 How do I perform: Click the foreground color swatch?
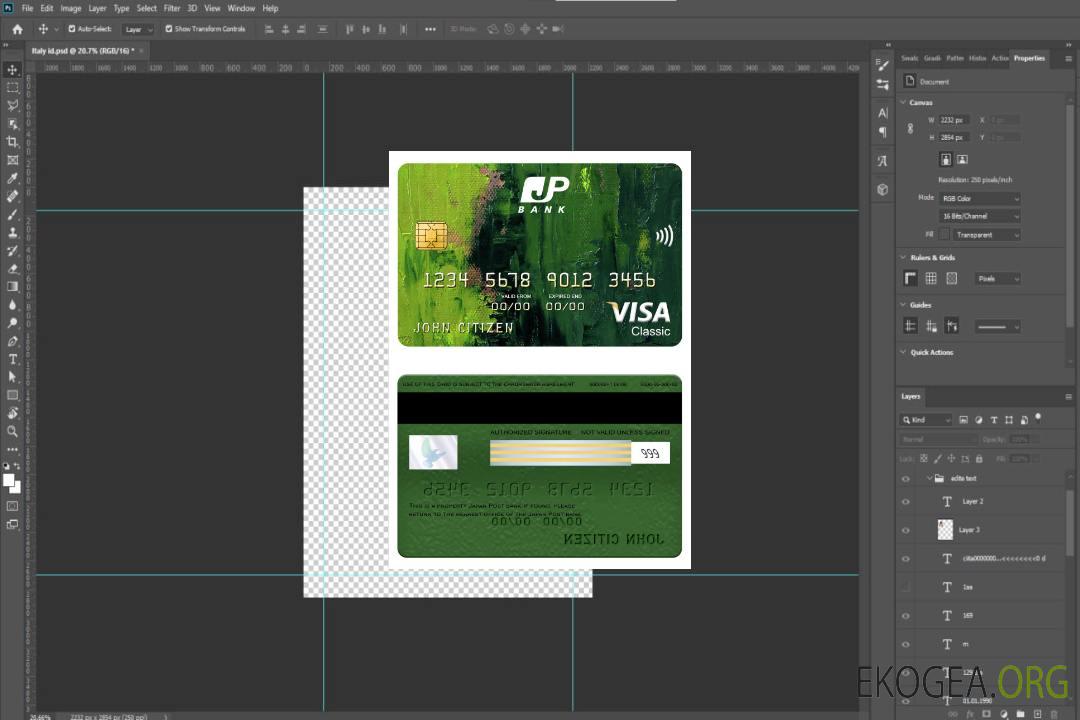click(x=8, y=480)
